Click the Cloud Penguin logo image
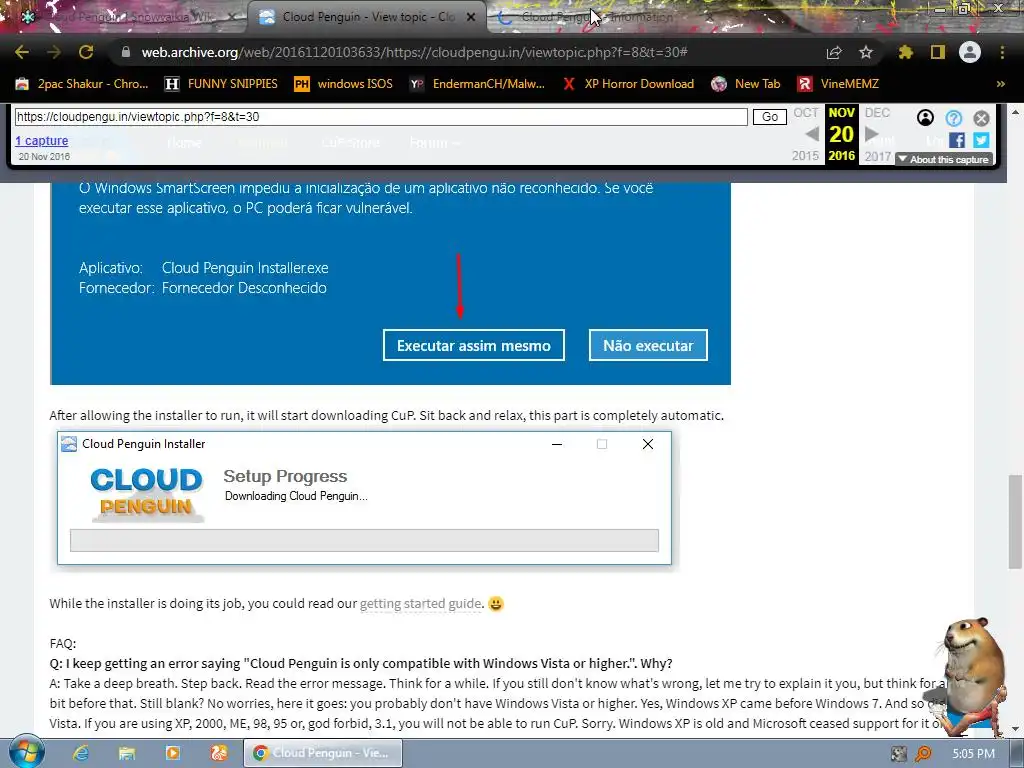The height and width of the screenshot is (768, 1024). pos(147,494)
